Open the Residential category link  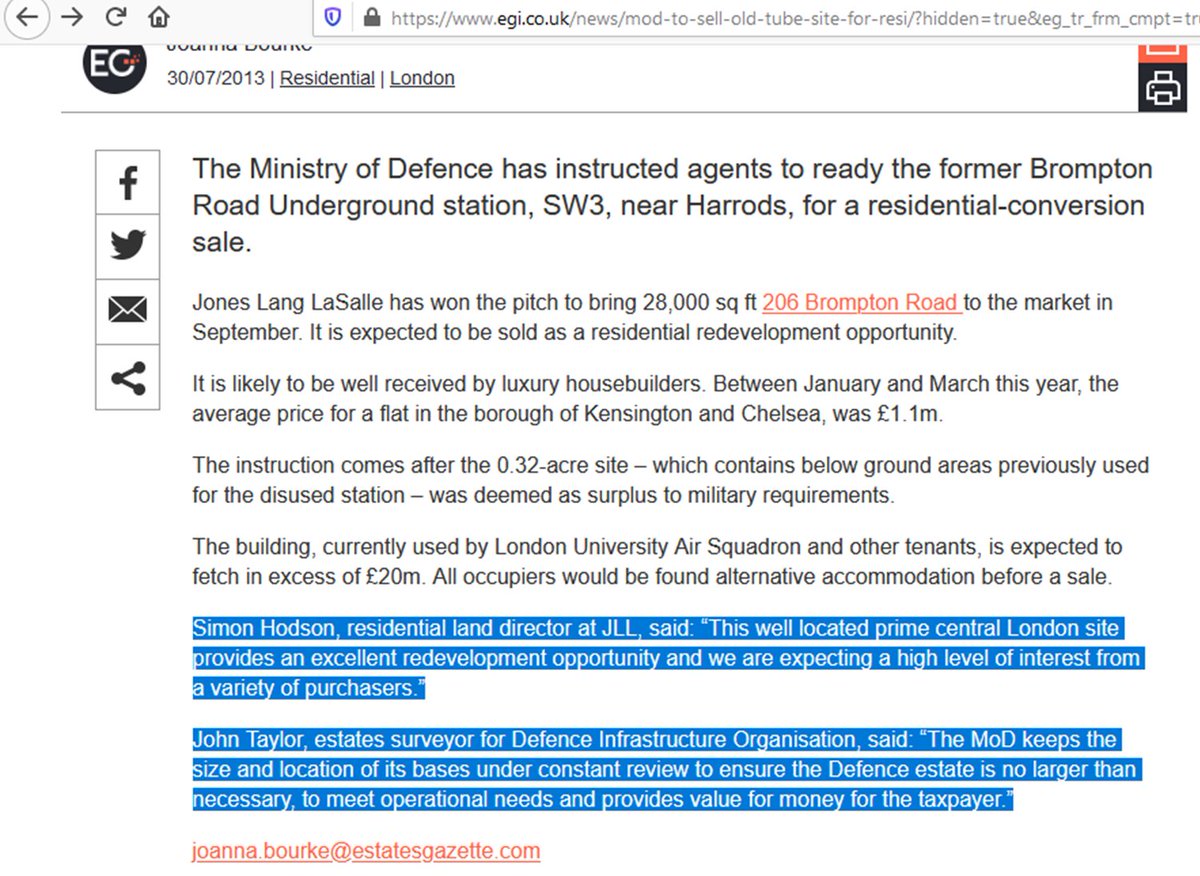(327, 78)
